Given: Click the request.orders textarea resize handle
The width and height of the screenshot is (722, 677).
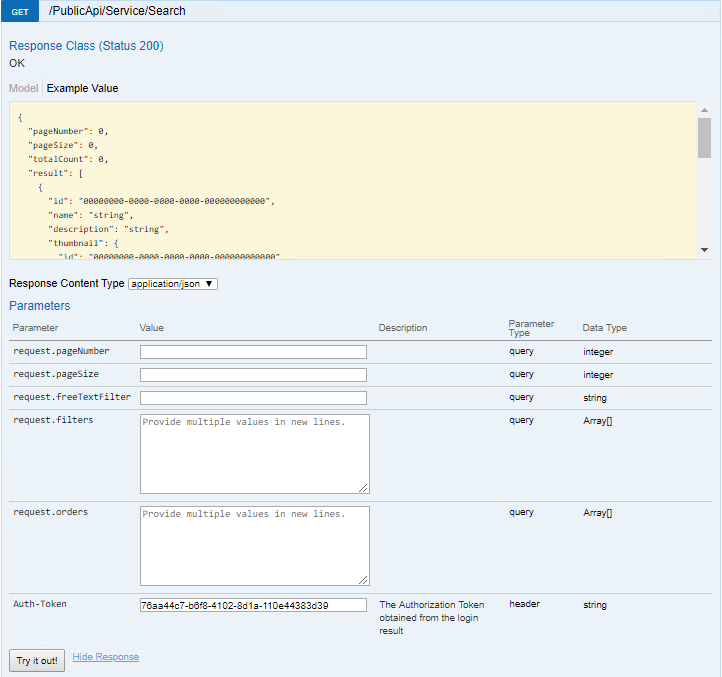Looking at the screenshot, I should tap(364, 580).
